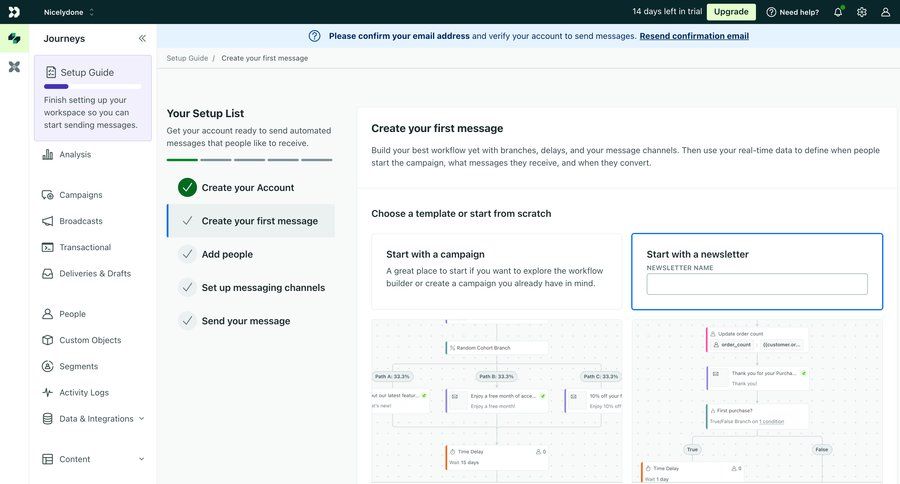Click the check mark beside Add people
Image resolution: width=900 pixels, height=484 pixels.
coord(187,254)
